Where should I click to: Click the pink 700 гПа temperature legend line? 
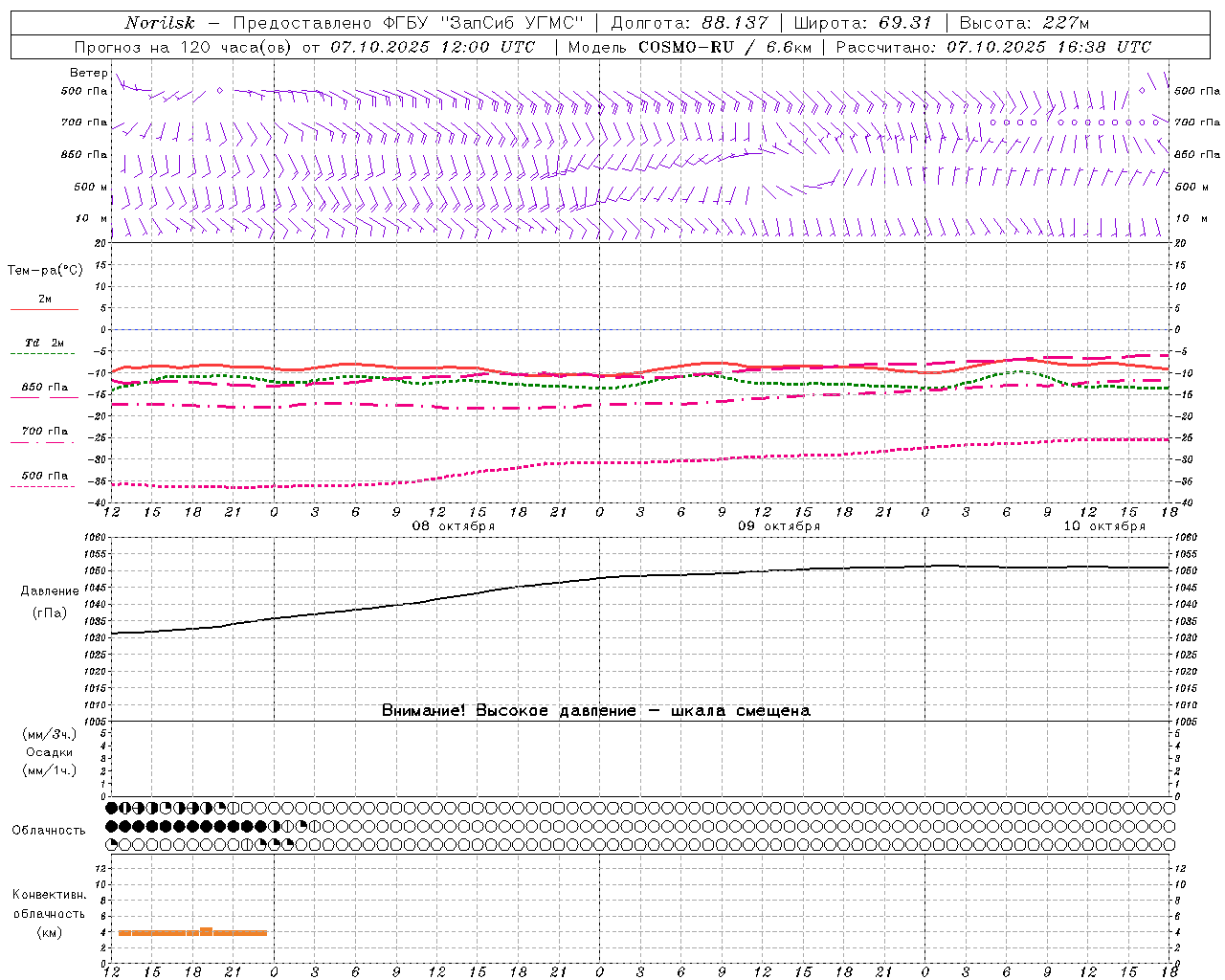coord(44,442)
